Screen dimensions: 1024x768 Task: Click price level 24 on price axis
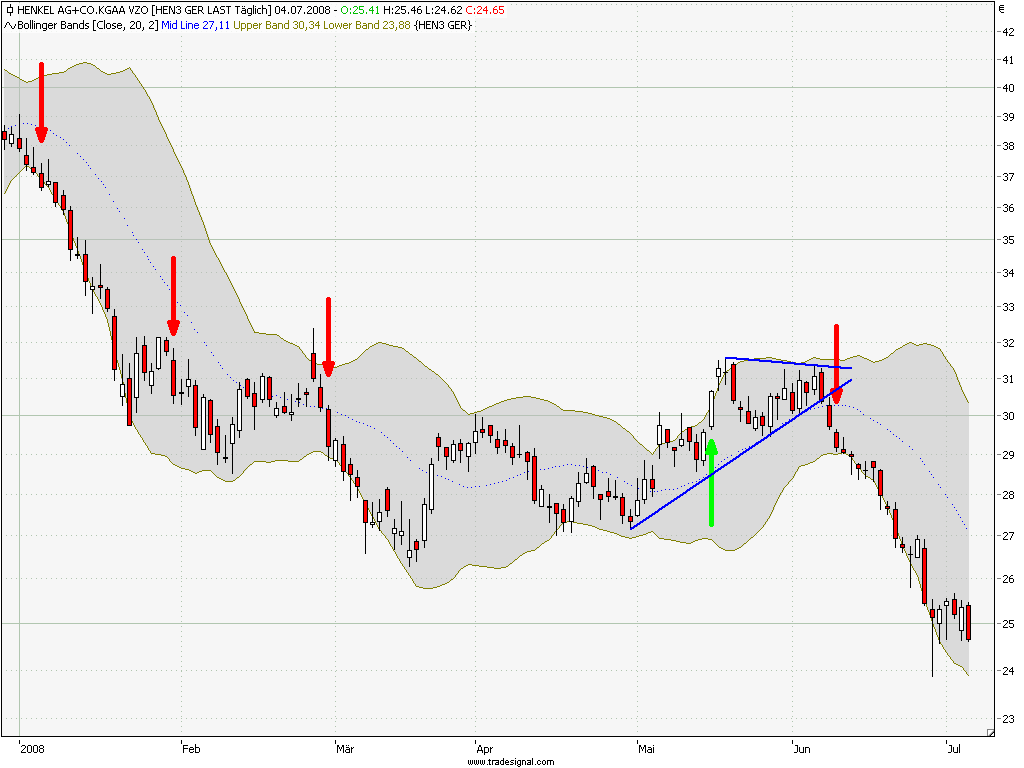[x=1008, y=671]
